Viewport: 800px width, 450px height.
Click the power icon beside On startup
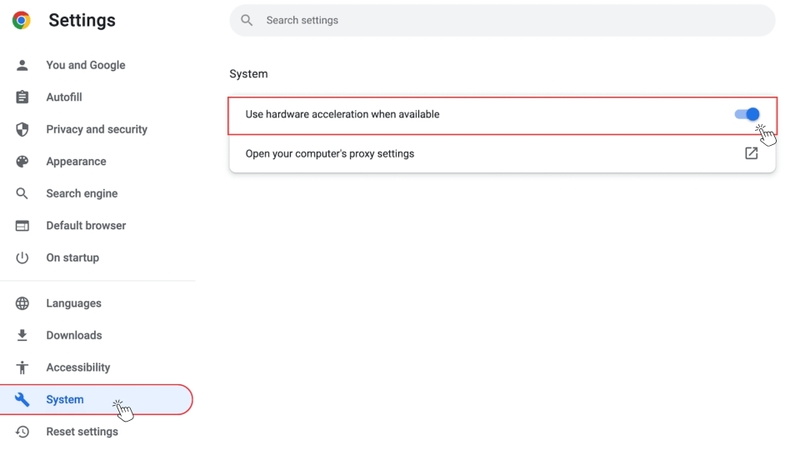[22, 258]
